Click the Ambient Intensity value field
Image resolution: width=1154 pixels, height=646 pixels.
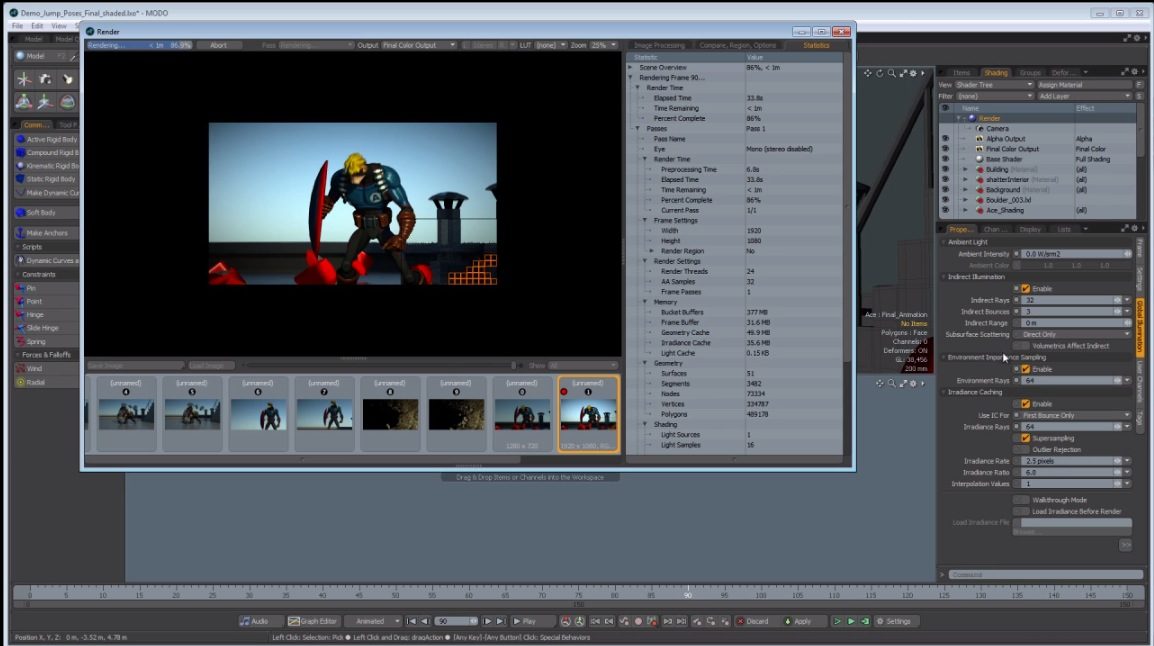tap(1075, 255)
